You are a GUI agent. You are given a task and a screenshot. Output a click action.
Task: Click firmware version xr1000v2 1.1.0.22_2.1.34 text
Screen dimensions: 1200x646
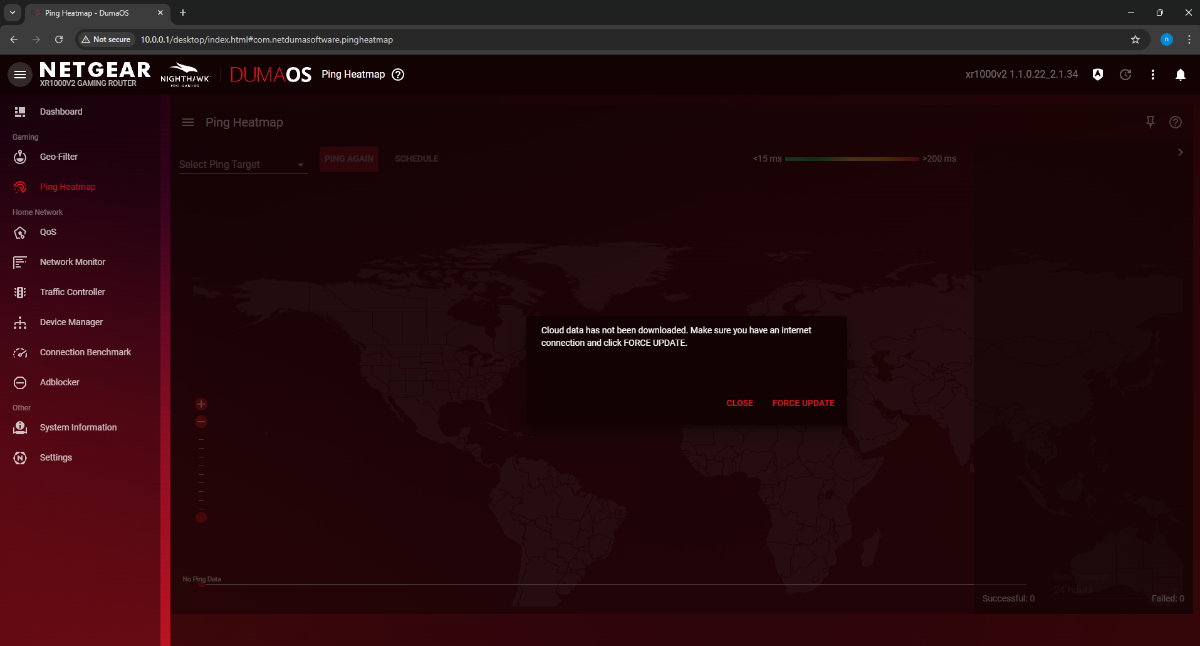pos(1021,75)
